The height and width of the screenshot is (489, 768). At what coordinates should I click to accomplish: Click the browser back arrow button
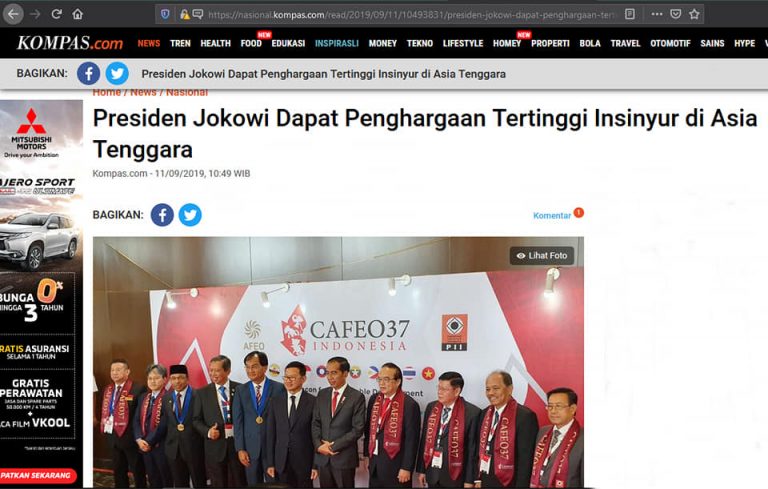(13, 14)
